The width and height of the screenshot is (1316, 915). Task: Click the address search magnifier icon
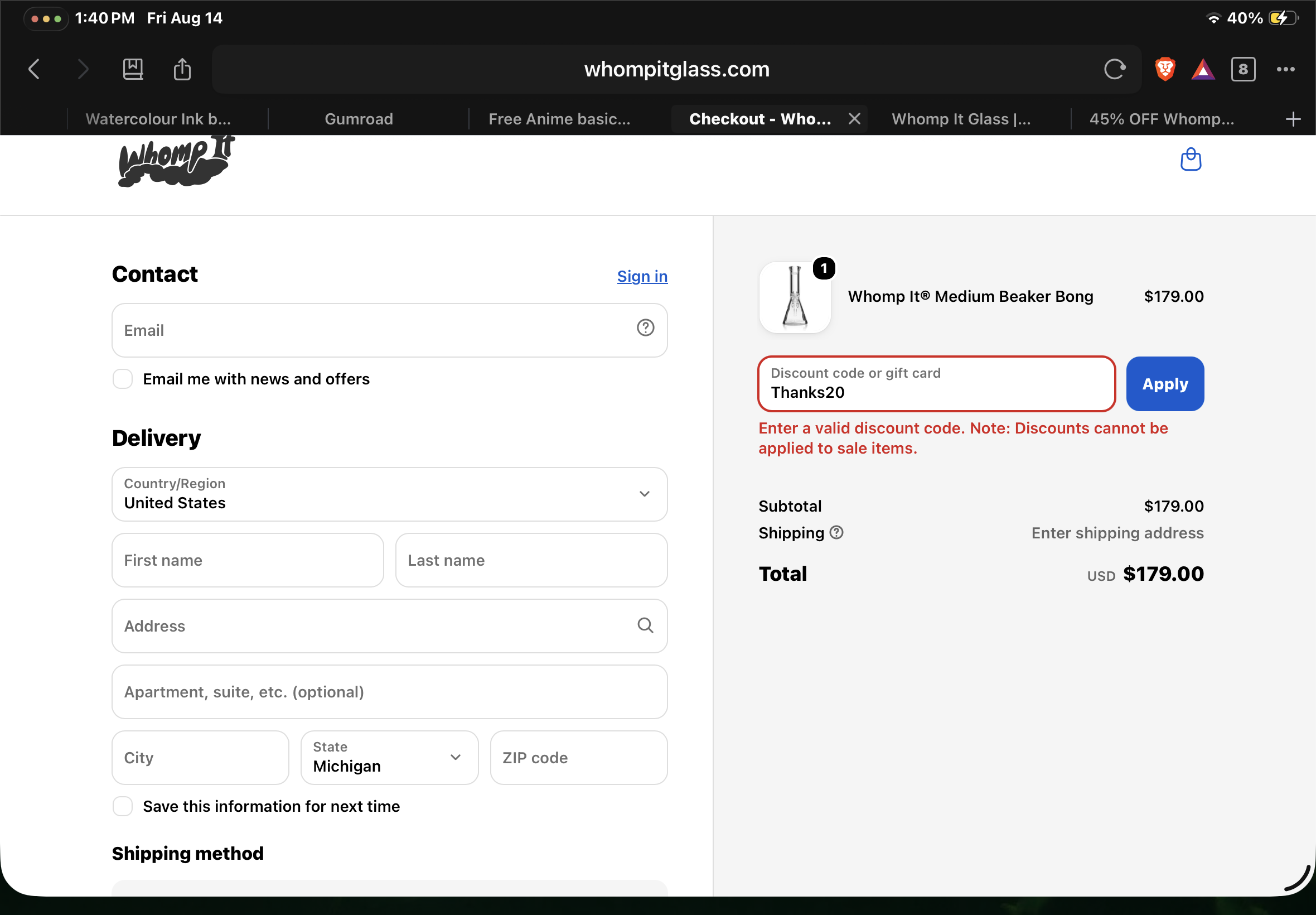(x=646, y=625)
